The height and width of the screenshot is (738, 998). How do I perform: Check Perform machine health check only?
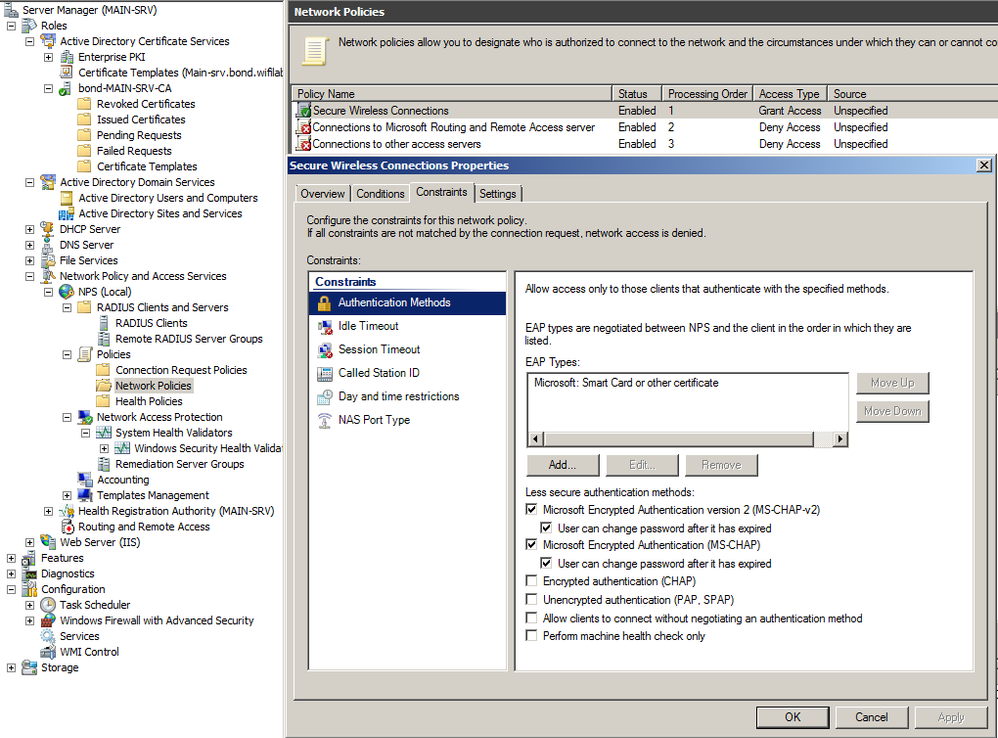(x=531, y=636)
